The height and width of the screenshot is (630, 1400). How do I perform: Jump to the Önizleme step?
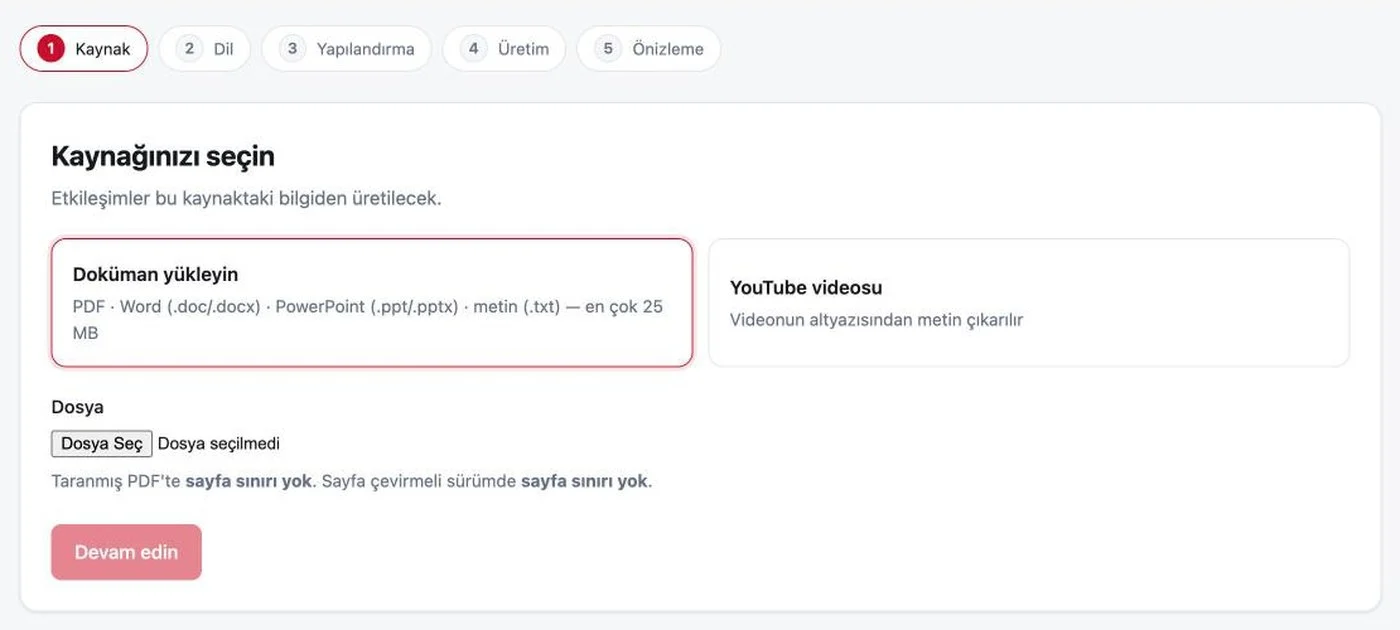click(649, 49)
